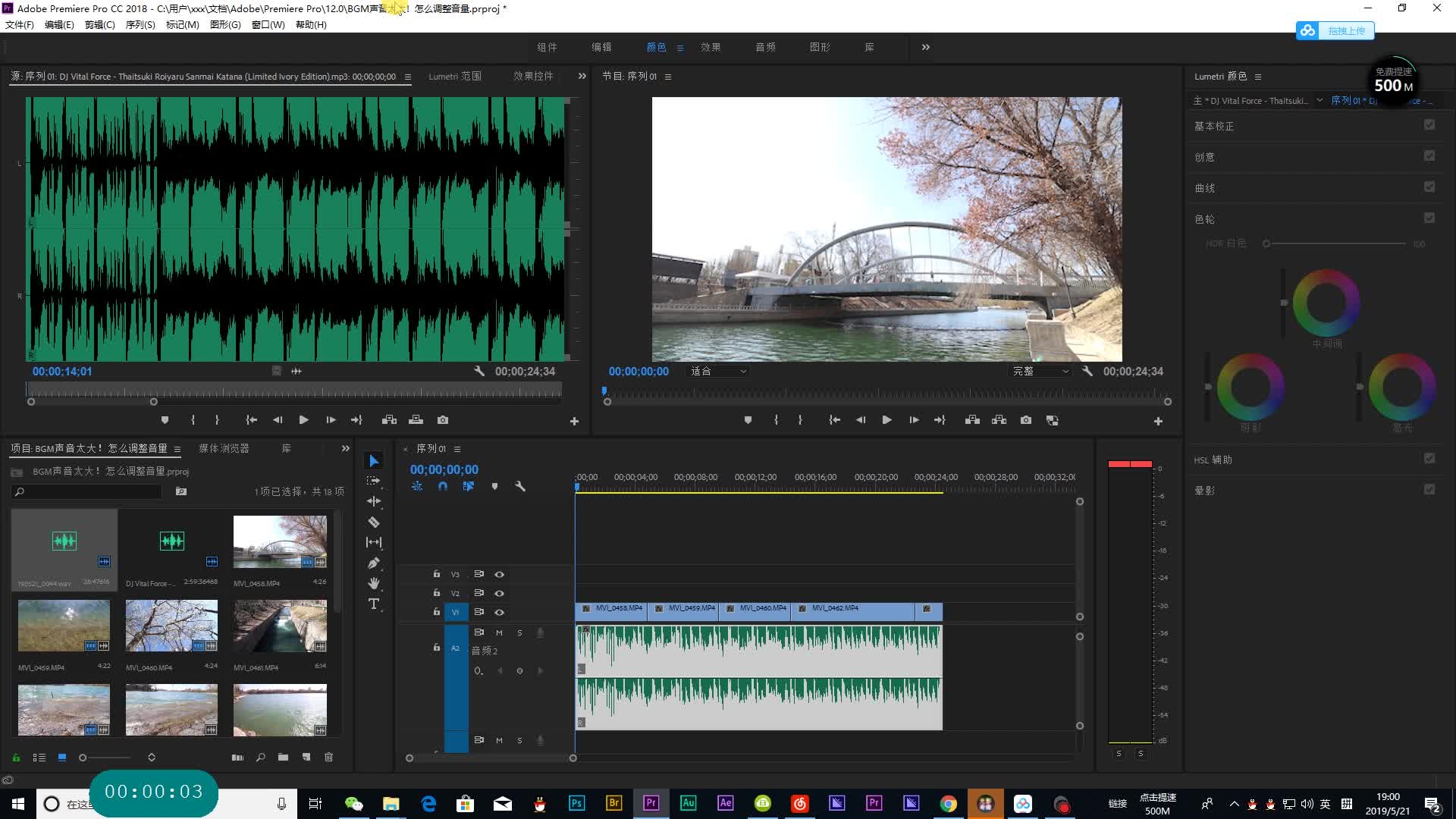The width and height of the screenshot is (1456, 819).
Task: Open Lumetri Color panel menu
Action: click(x=1258, y=77)
